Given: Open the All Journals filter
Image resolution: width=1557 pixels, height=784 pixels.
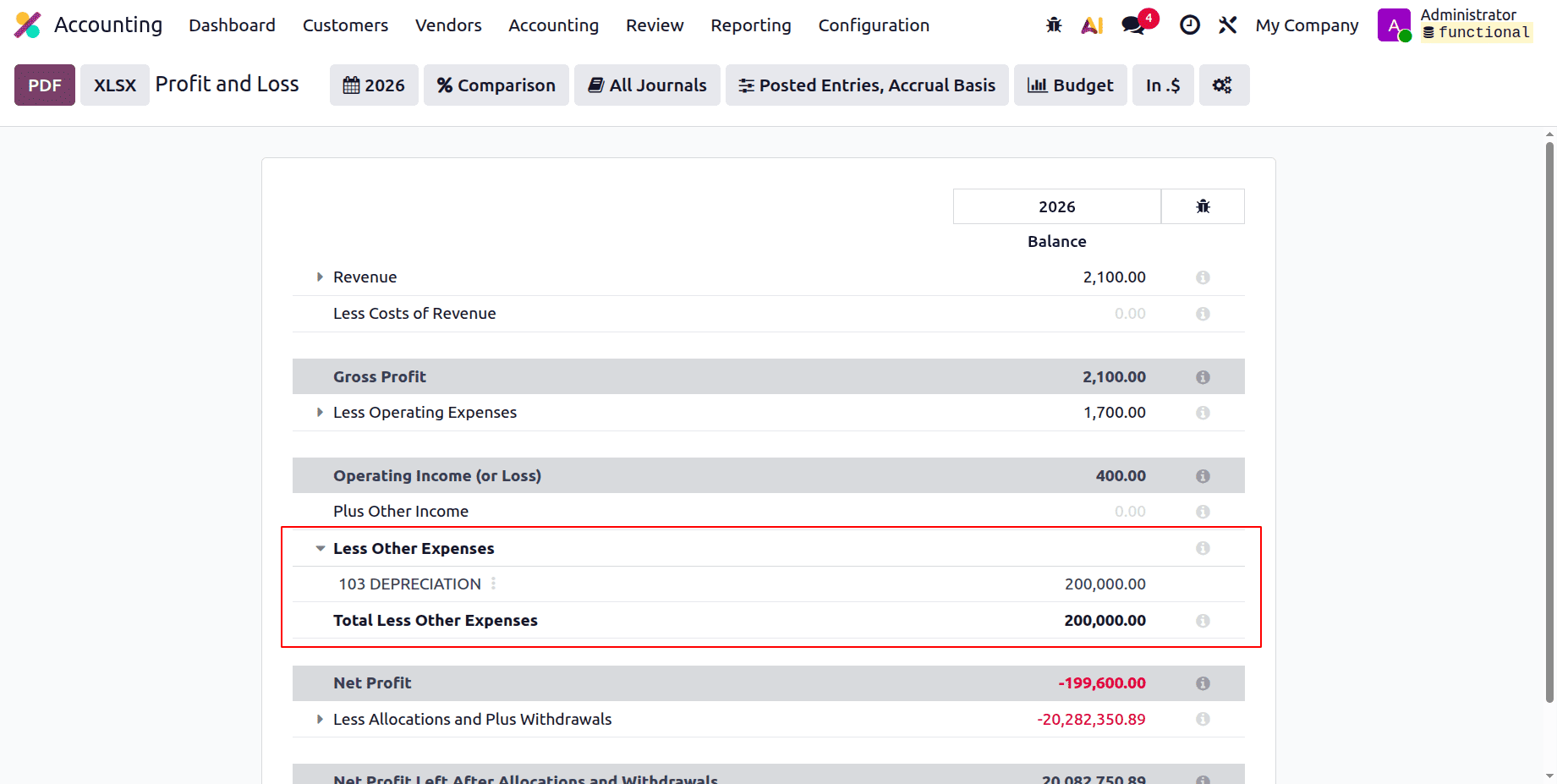Looking at the screenshot, I should (x=647, y=85).
